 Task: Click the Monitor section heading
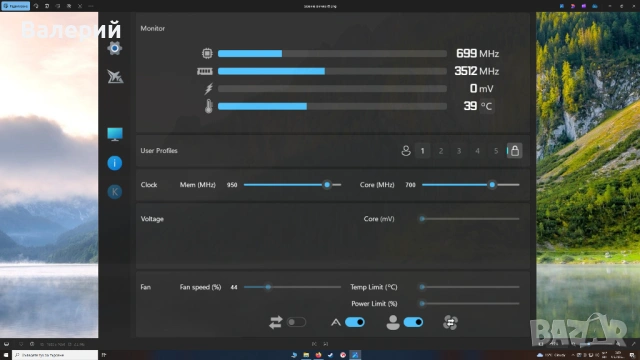click(x=153, y=29)
